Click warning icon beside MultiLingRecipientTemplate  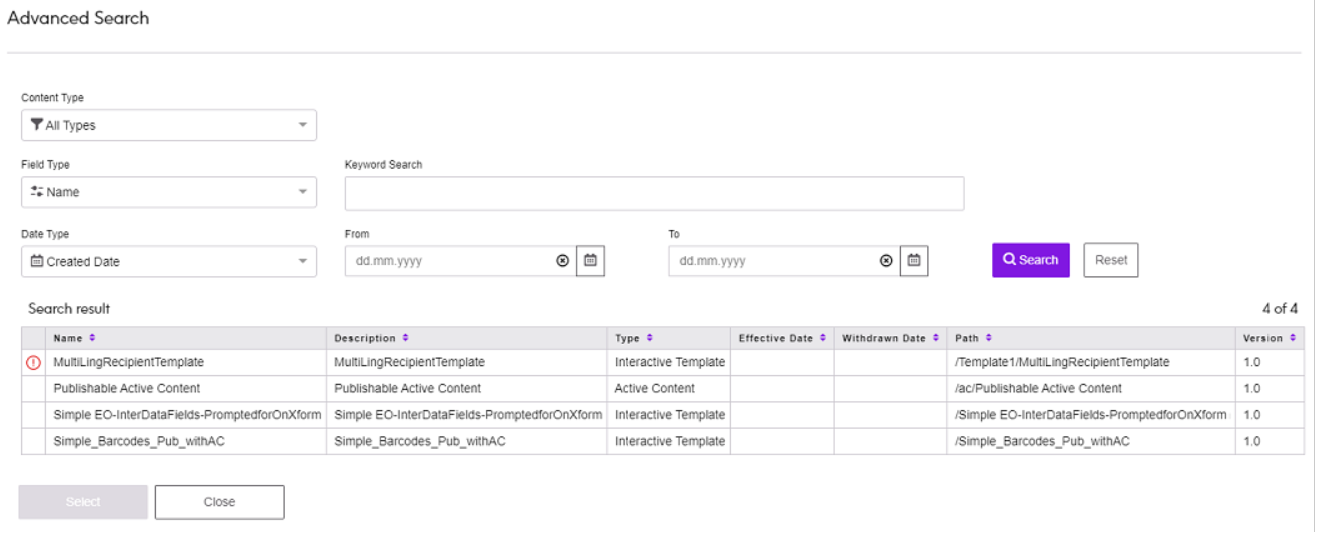tap(32, 362)
